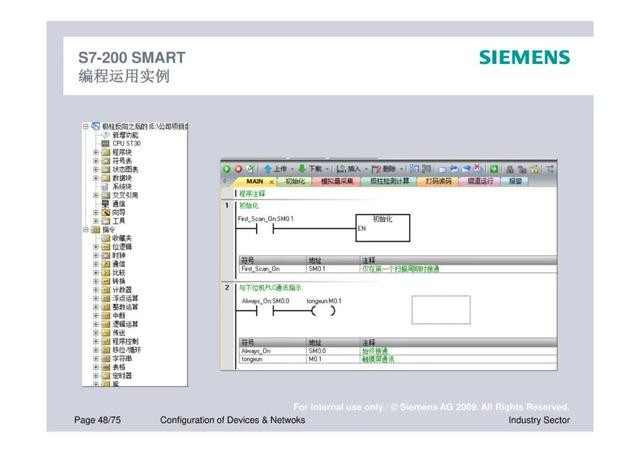
Task: Switch to the MAIN program tab
Action: [255, 181]
